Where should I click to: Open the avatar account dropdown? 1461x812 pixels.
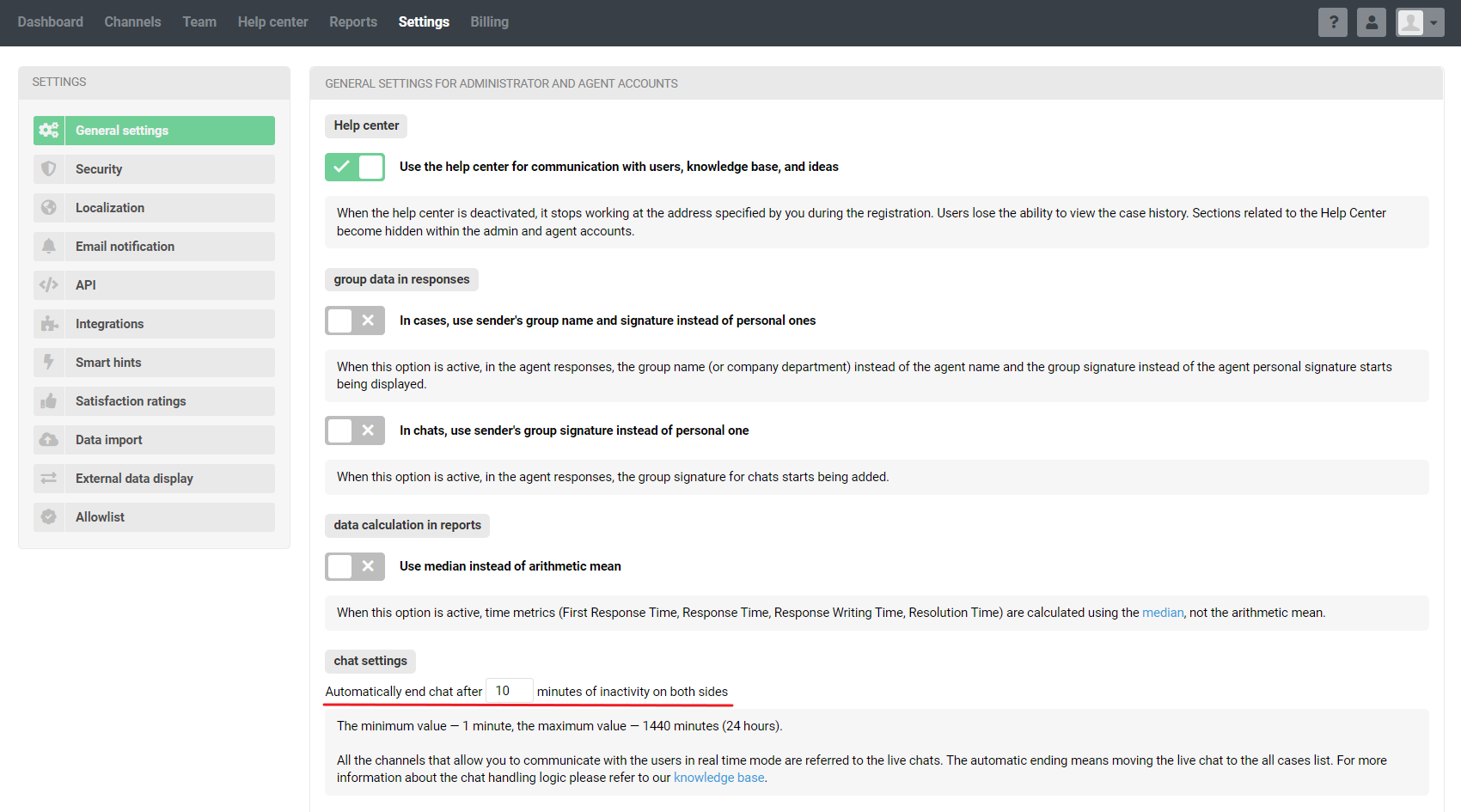[x=1421, y=22]
